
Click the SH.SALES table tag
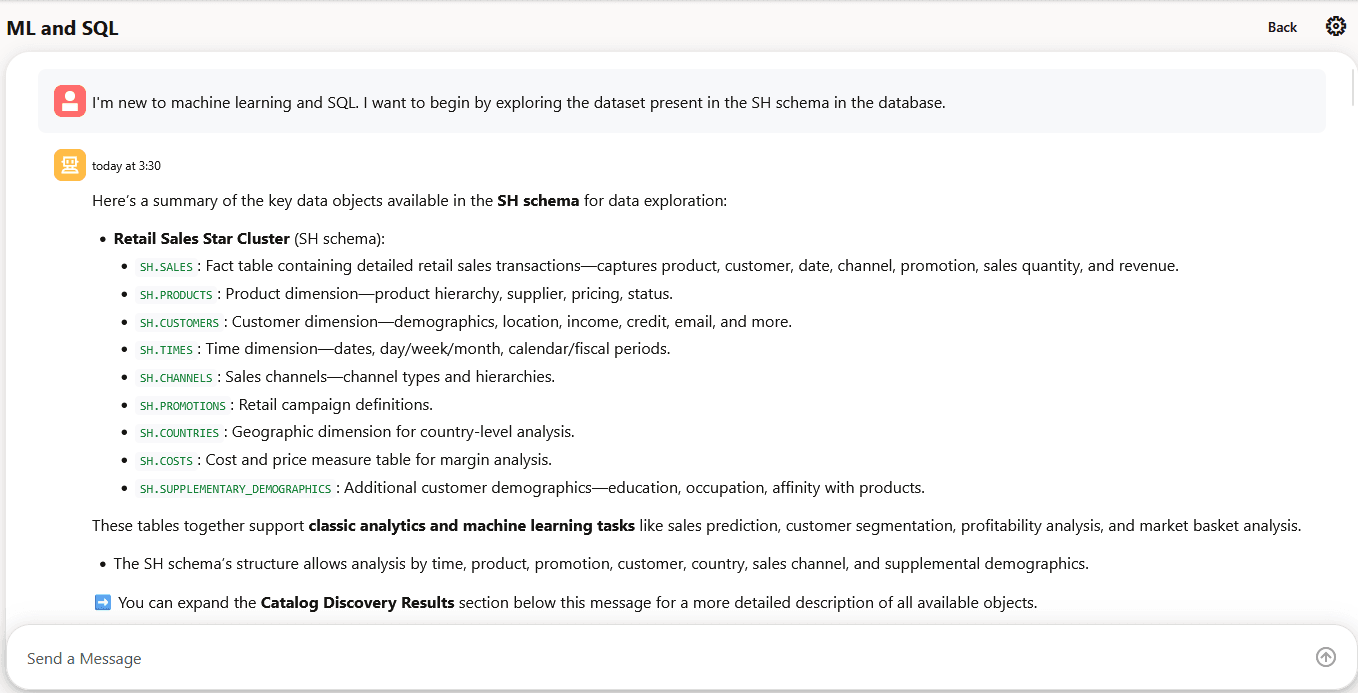click(166, 267)
